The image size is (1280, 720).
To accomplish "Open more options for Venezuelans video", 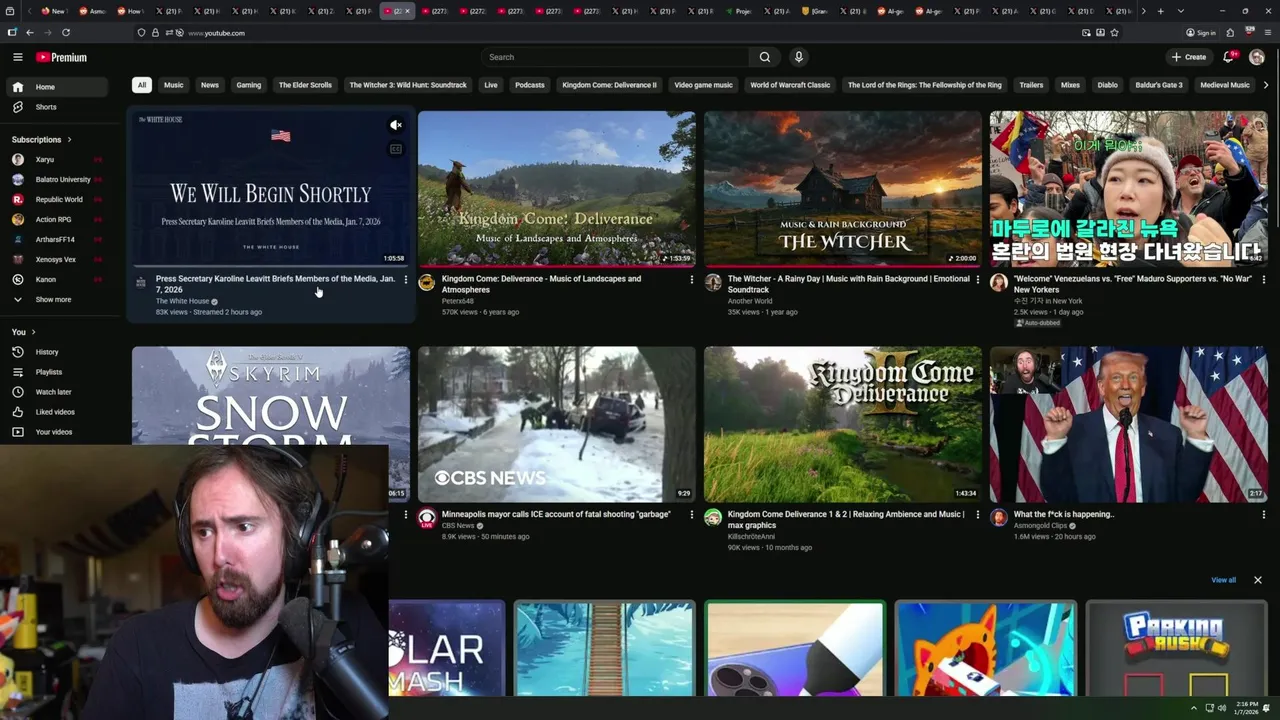I will coord(1263,280).
